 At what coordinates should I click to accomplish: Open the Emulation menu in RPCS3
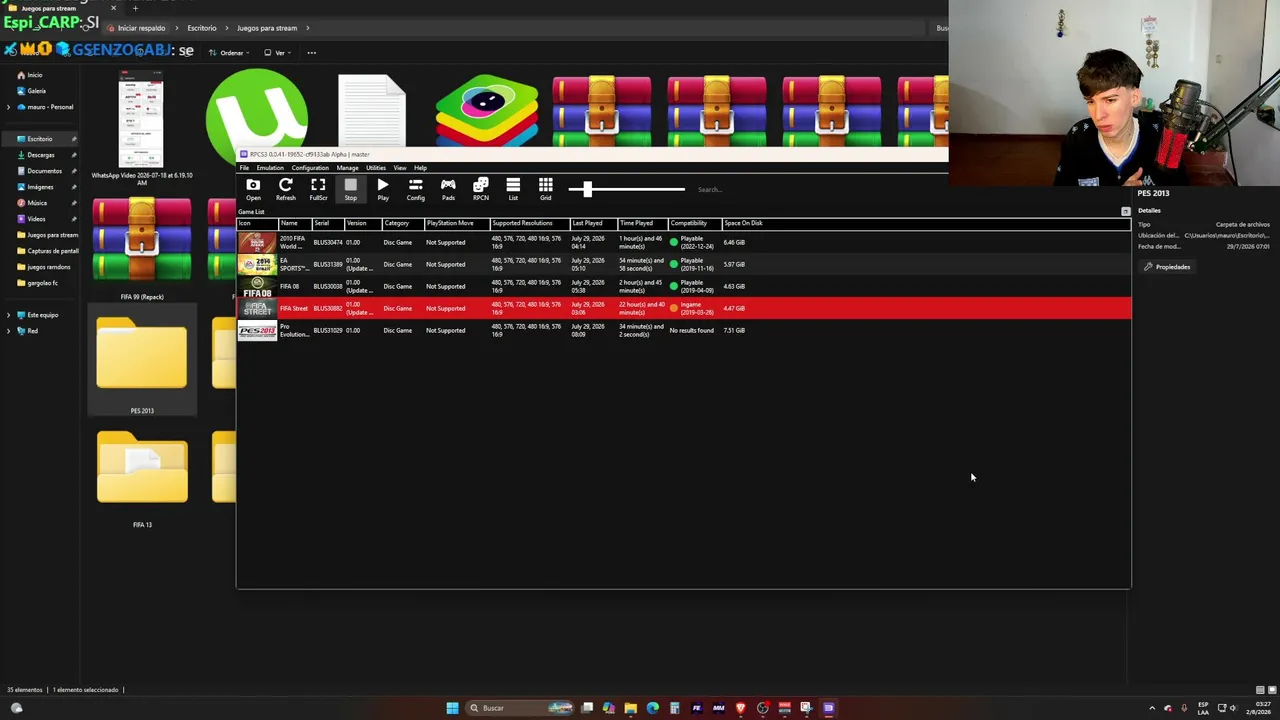pos(270,168)
